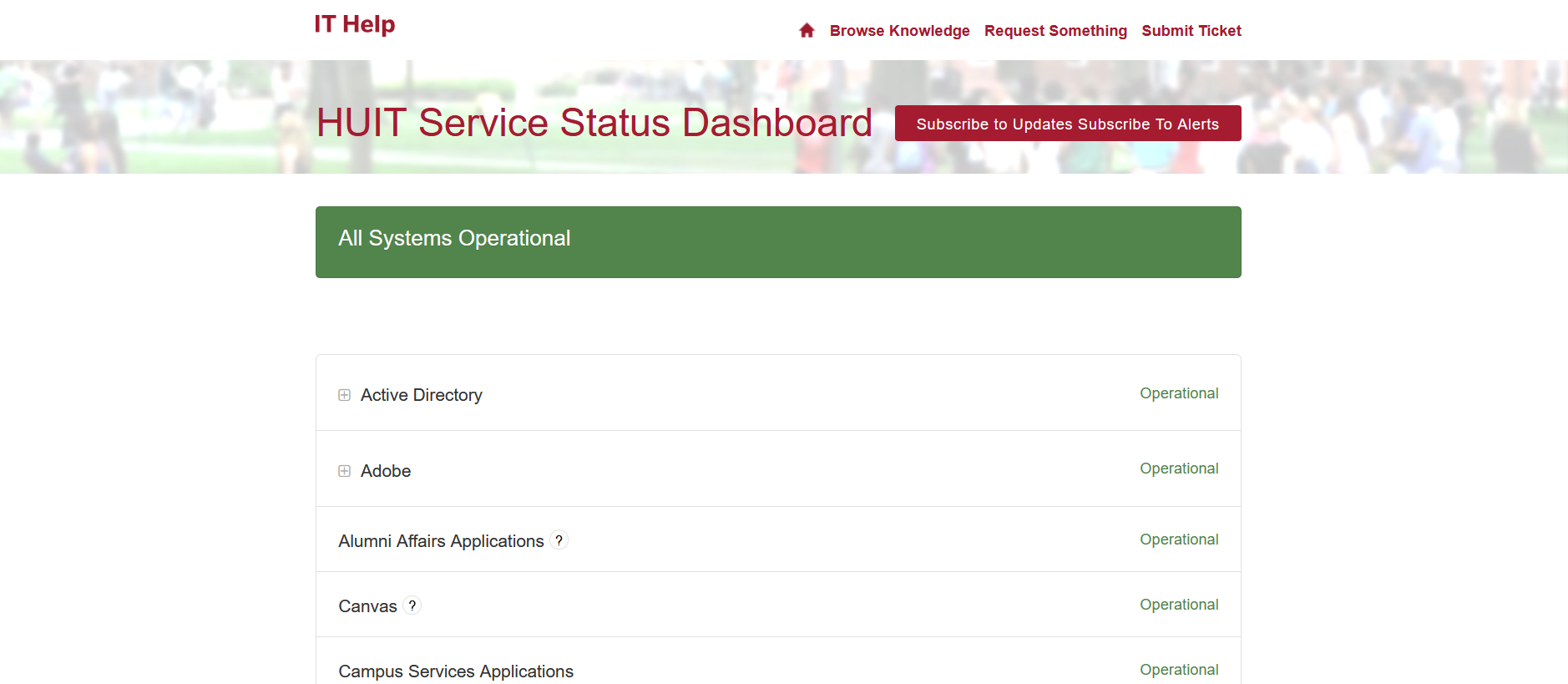
Task: Click the HUIT Service Status Dashboard heading
Action: (594, 123)
